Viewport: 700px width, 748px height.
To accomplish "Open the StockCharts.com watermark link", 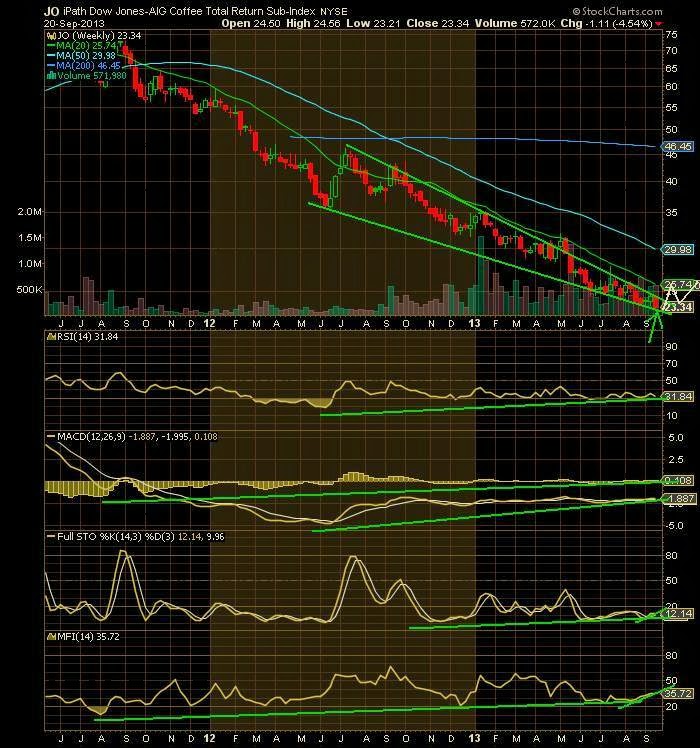I will pyautogui.click(x=617, y=11).
